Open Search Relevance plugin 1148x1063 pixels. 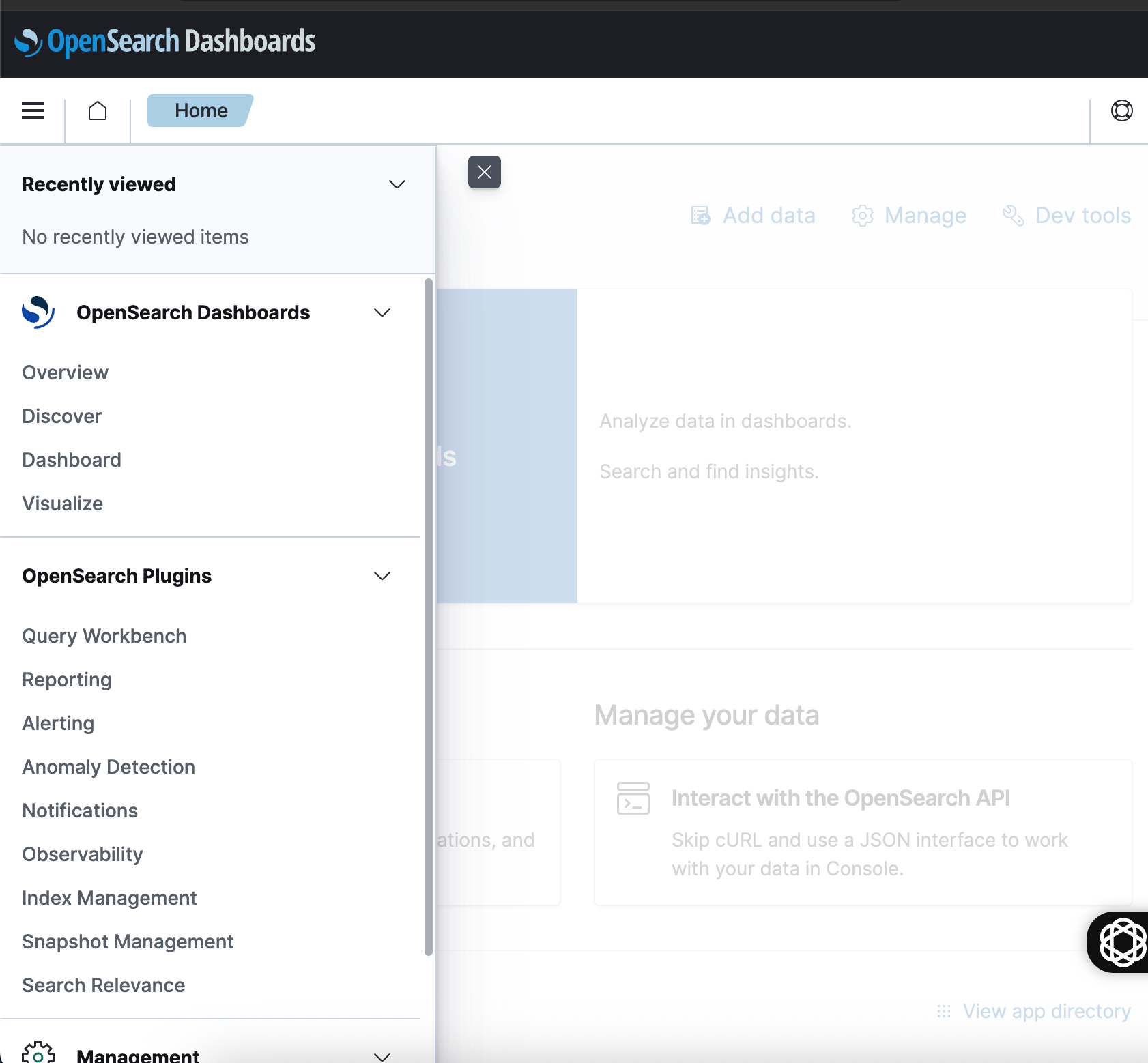tap(104, 985)
